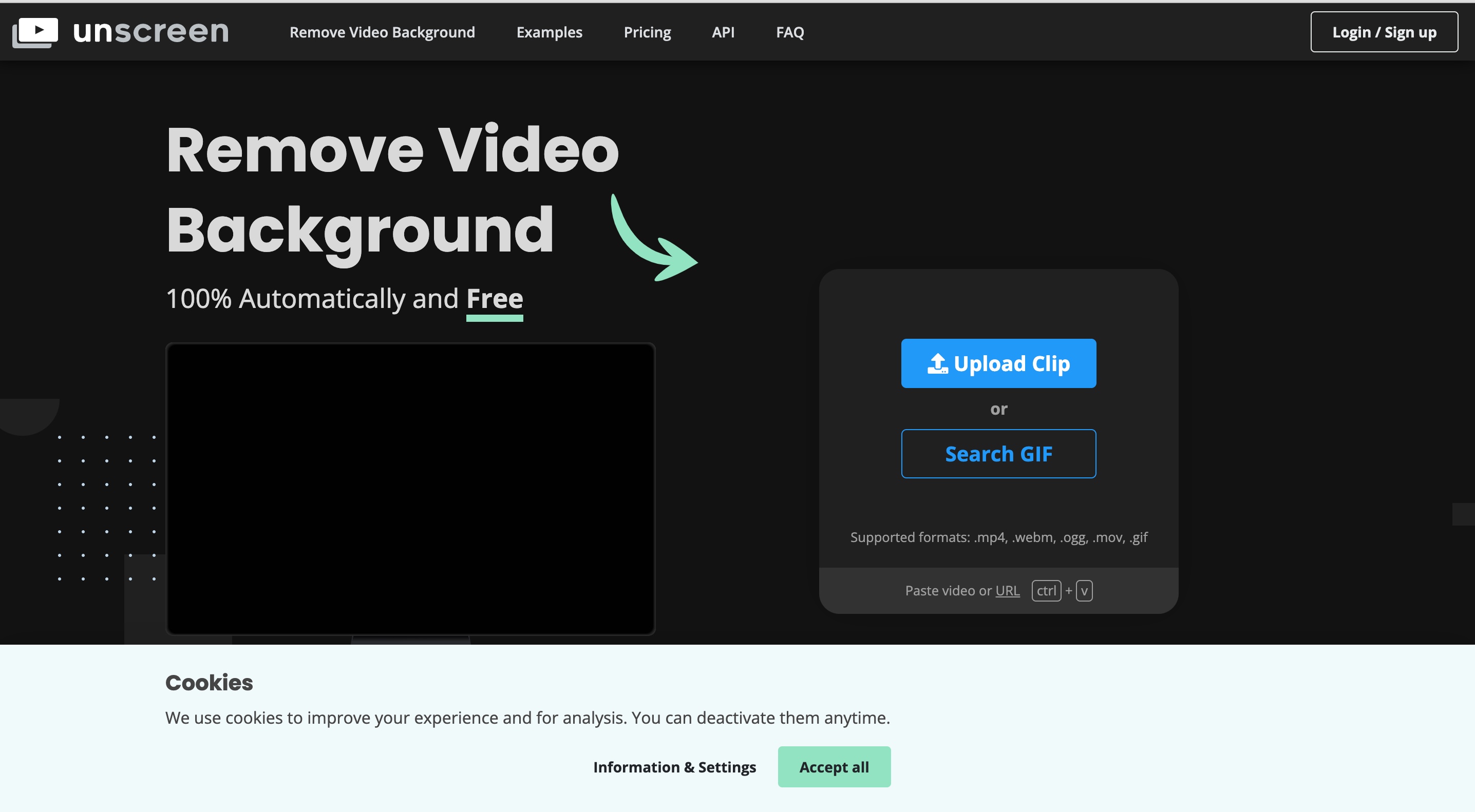Open cookie Information & Settings
Image resolution: width=1475 pixels, height=812 pixels.
click(674, 767)
